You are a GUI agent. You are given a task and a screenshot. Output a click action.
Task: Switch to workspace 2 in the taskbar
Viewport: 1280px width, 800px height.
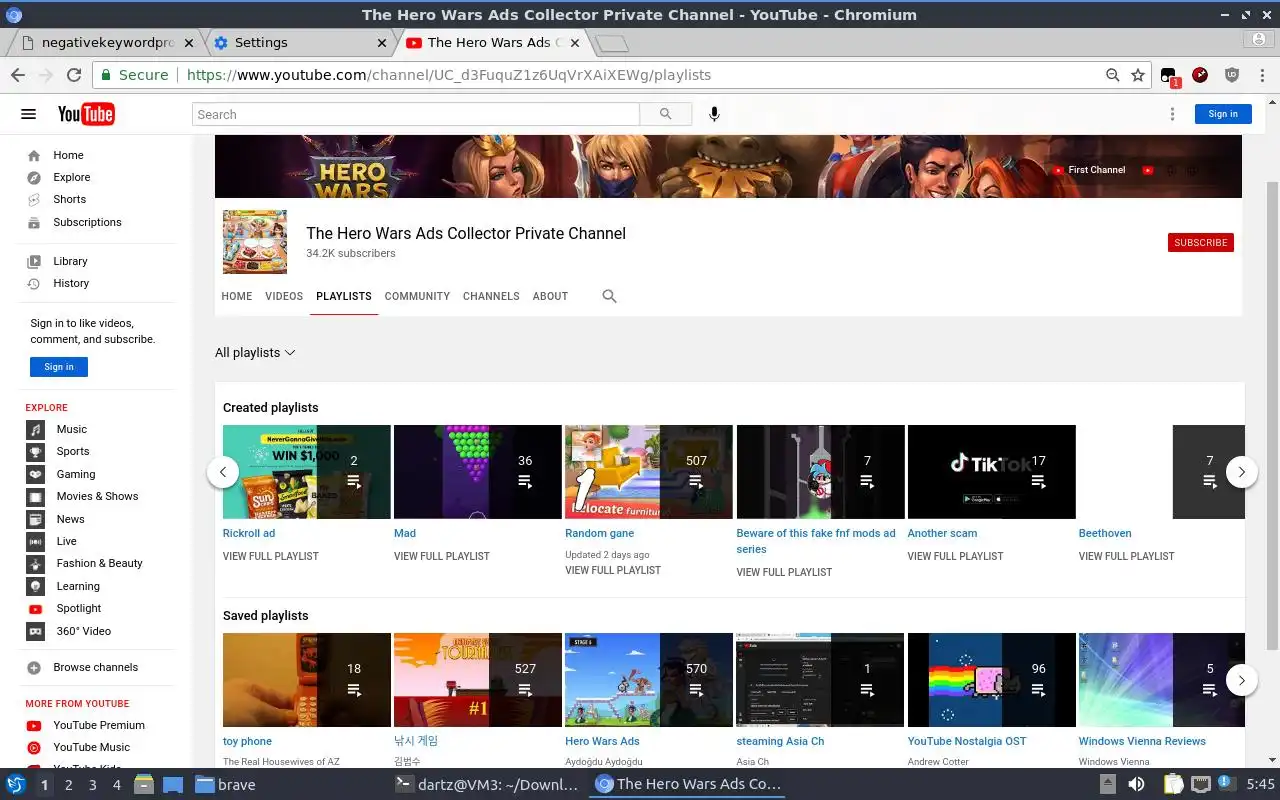coord(68,785)
